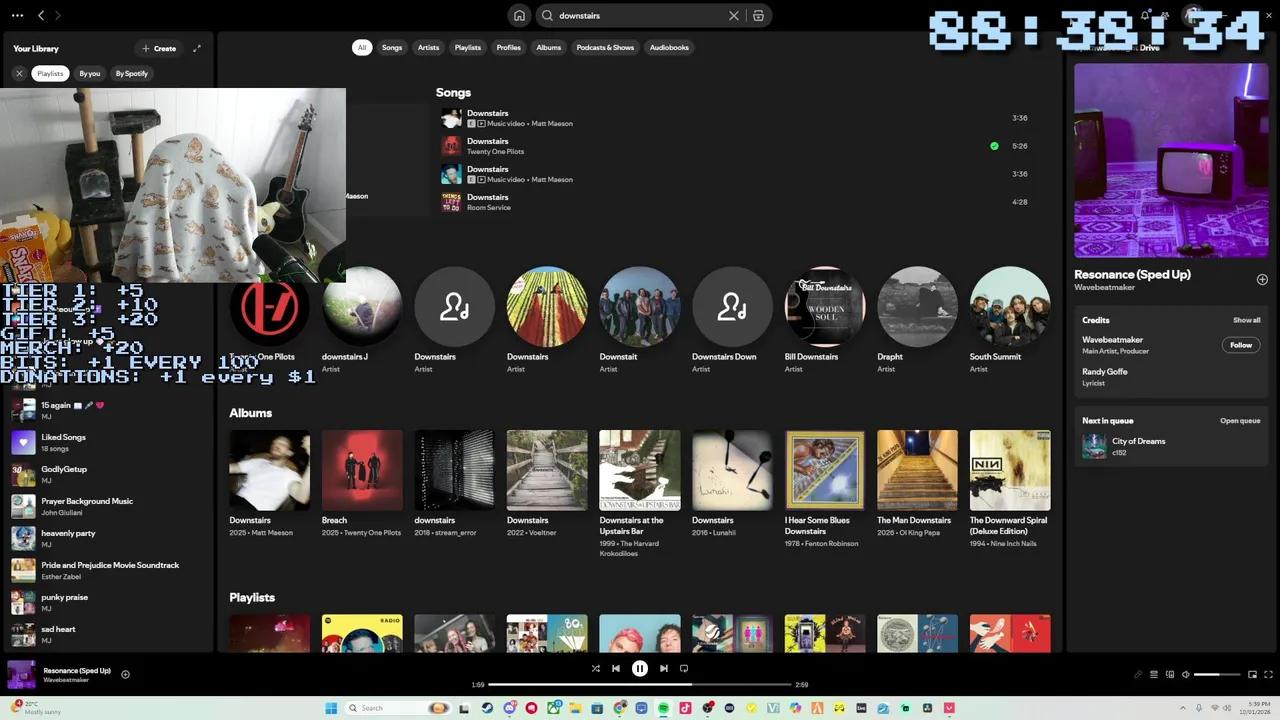
Task: Filter results by Podcasts & Shows
Action: pos(605,47)
